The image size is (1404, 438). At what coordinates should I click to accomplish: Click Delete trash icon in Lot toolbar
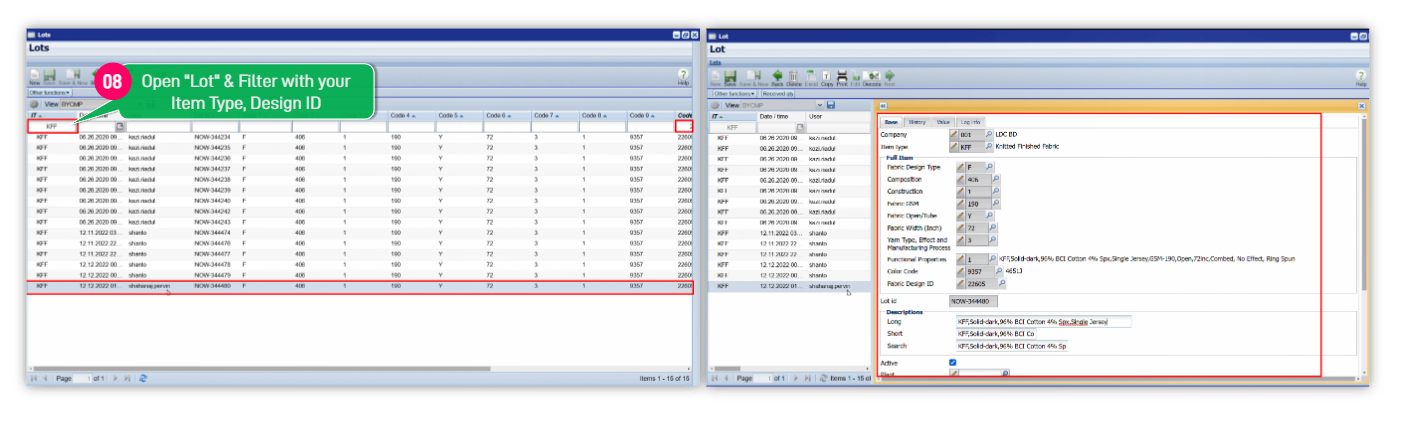coord(793,77)
